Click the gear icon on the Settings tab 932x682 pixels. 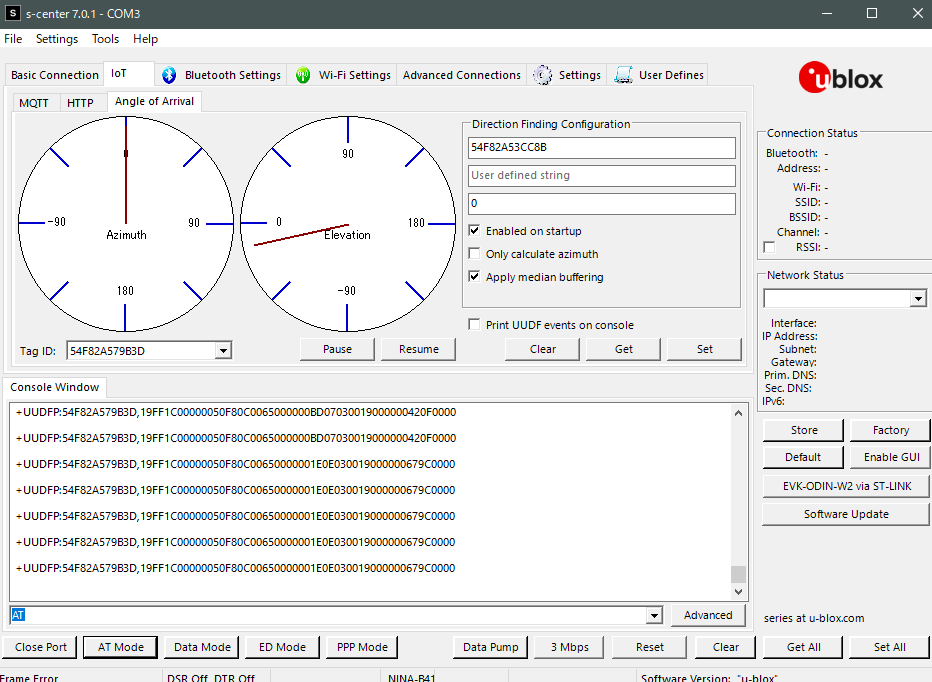point(542,75)
